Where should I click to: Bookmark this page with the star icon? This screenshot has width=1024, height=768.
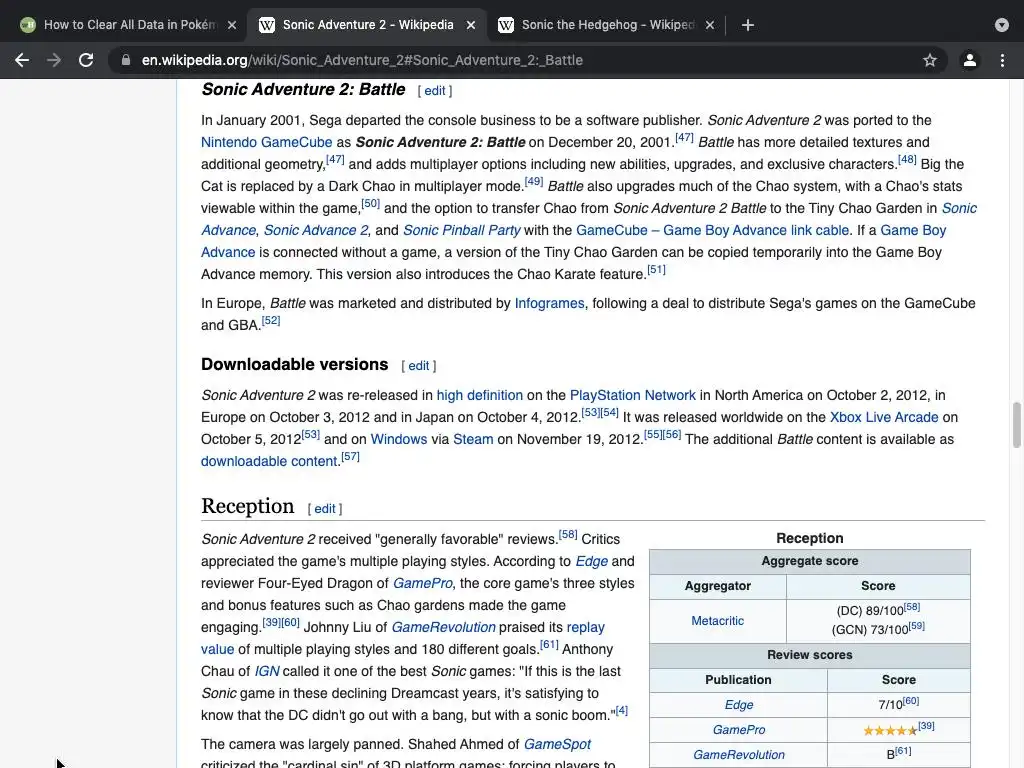point(930,60)
